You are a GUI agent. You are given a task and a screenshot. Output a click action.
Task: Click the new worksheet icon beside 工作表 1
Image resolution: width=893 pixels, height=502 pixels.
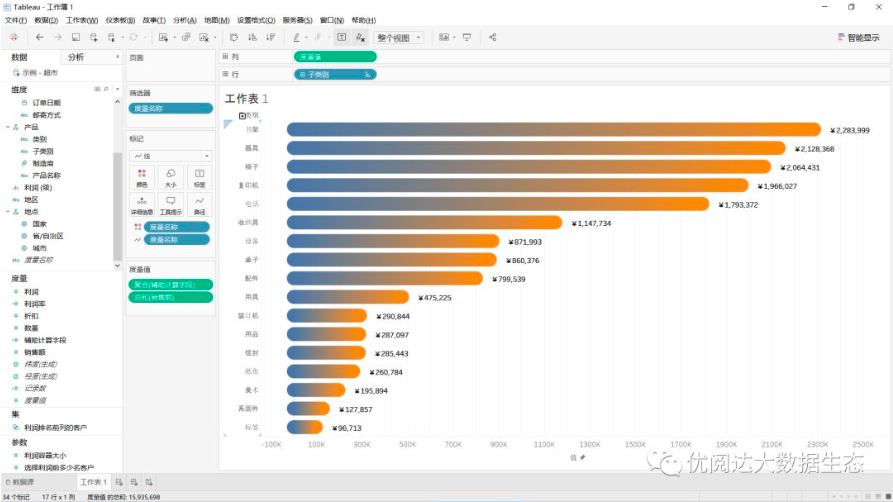tap(119, 482)
